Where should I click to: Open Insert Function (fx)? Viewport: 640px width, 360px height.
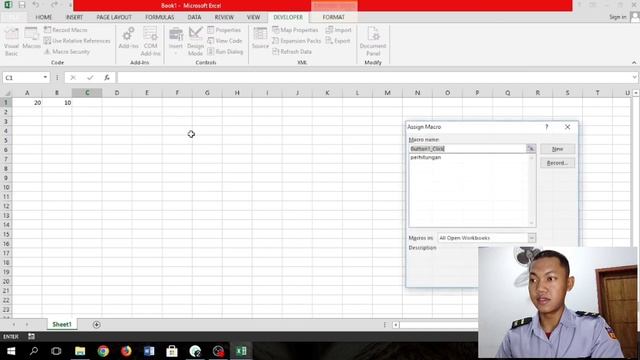coord(107,77)
